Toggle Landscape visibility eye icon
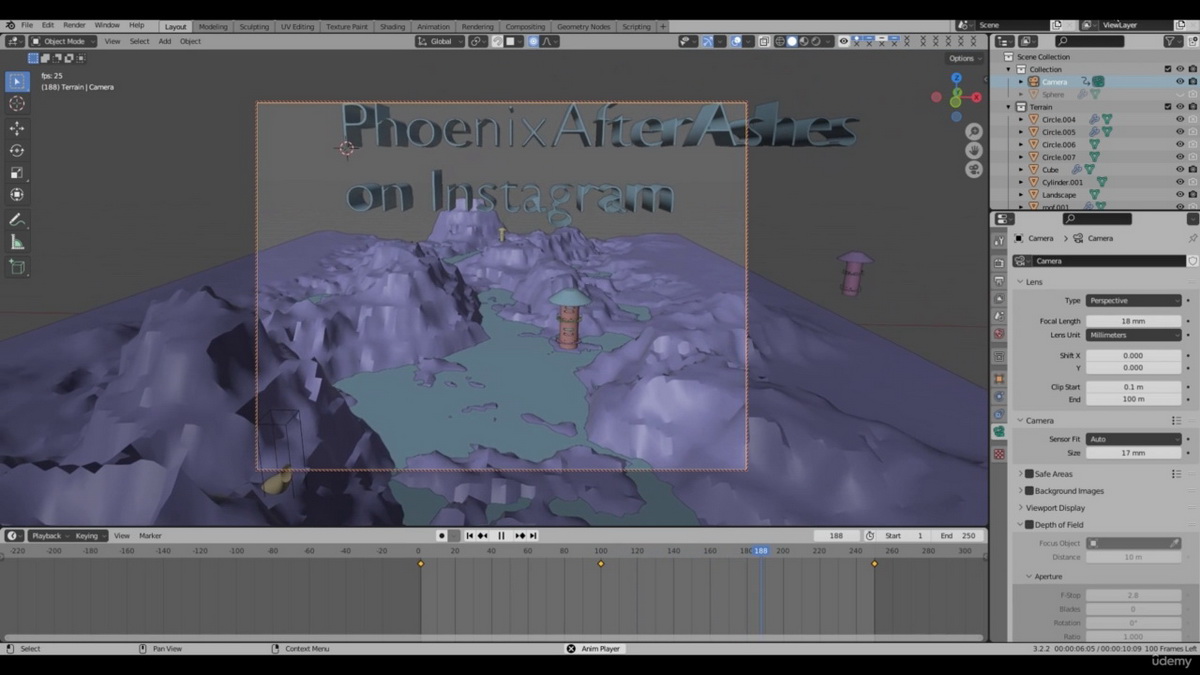Image resolution: width=1200 pixels, height=675 pixels. point(1180,195)
